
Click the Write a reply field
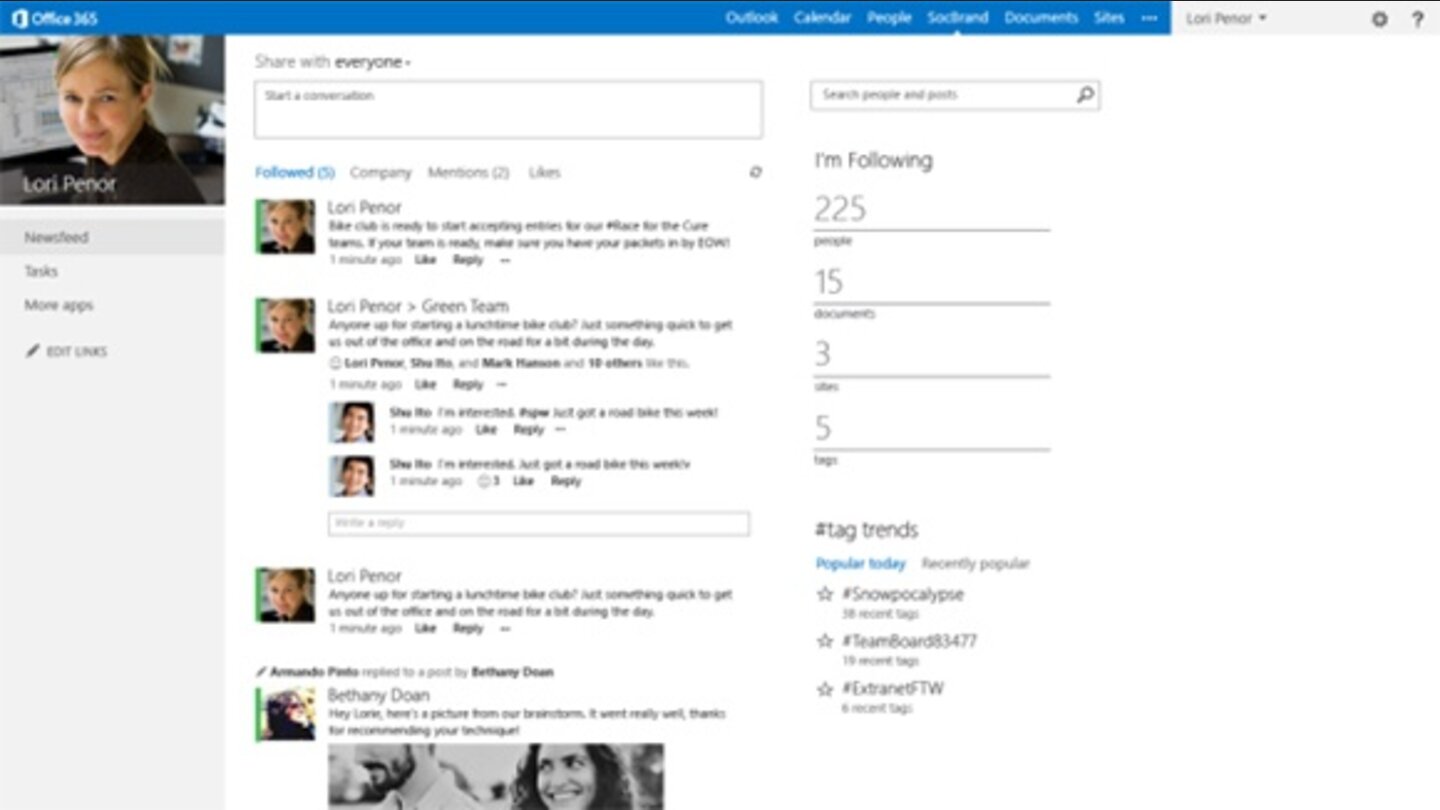point(539,523)
